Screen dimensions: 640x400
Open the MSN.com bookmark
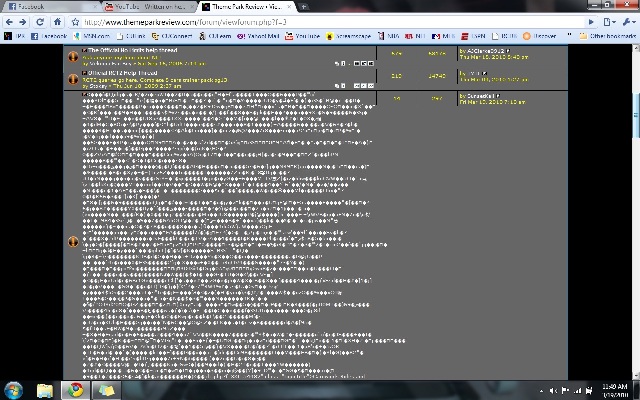click(92, 36)
